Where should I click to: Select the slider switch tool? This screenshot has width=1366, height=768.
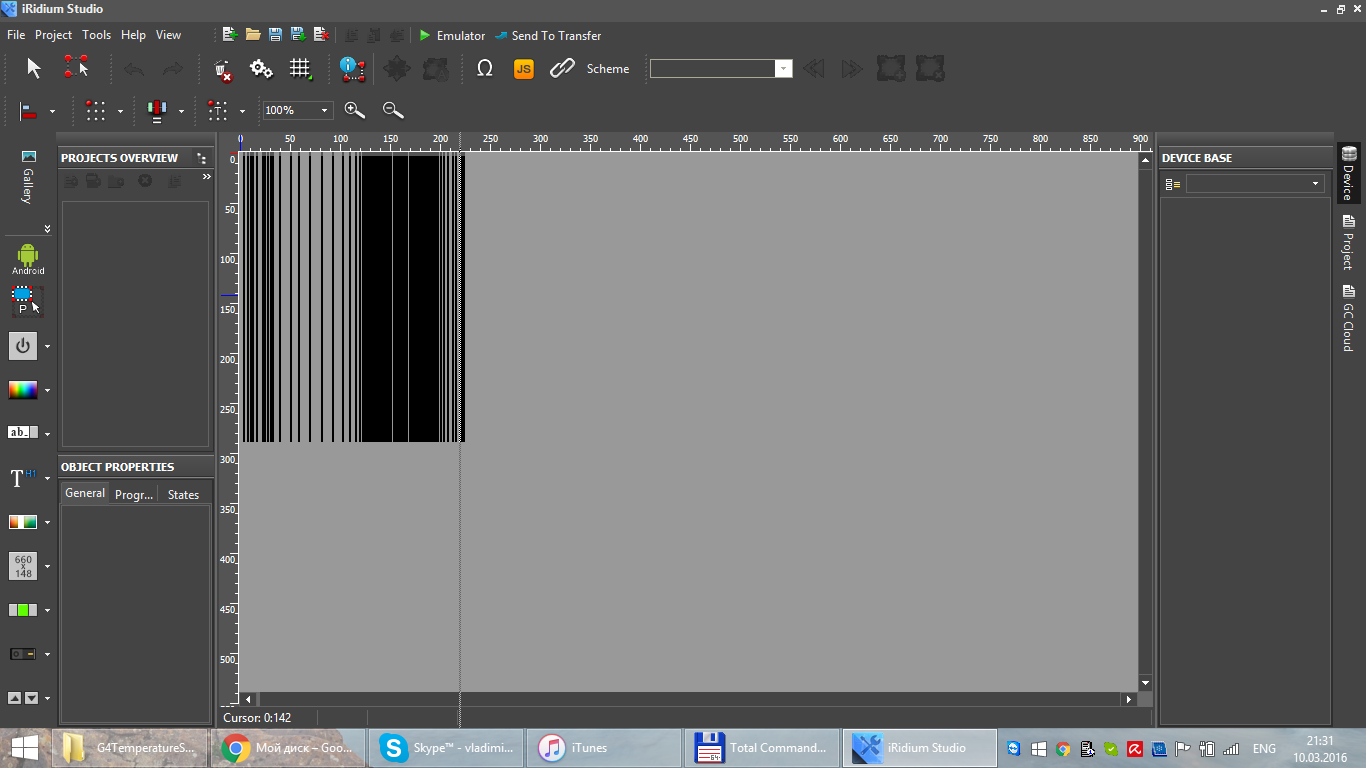coord(23,654)
